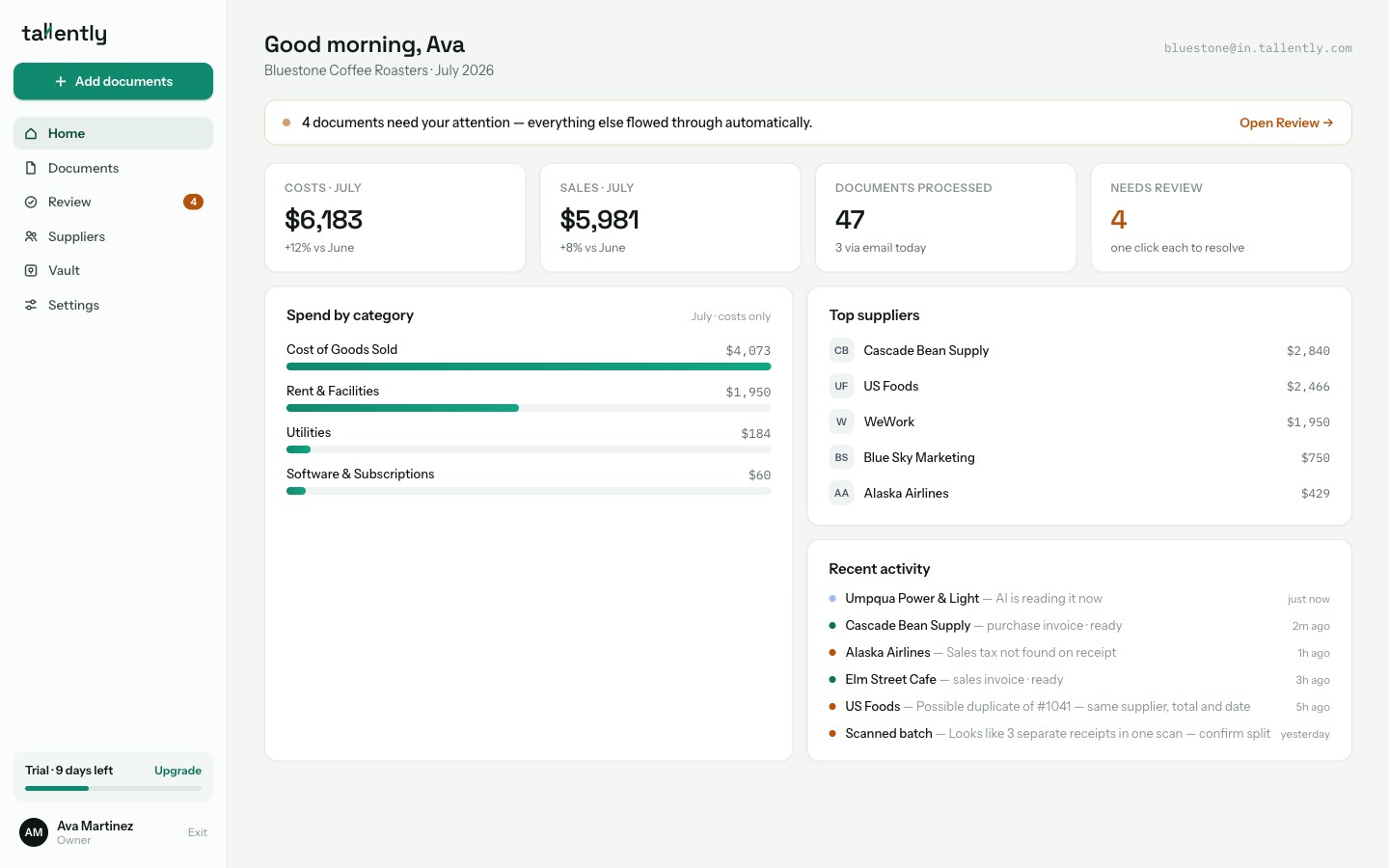Click the orange 4 badge next to Review

point(193,203)
